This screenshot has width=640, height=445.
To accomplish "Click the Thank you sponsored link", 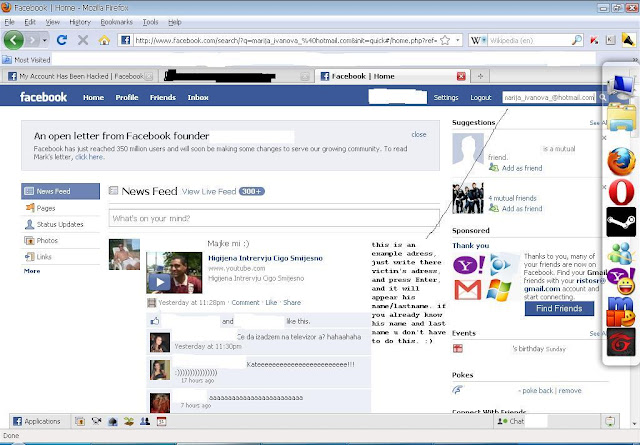I will 470,245.
